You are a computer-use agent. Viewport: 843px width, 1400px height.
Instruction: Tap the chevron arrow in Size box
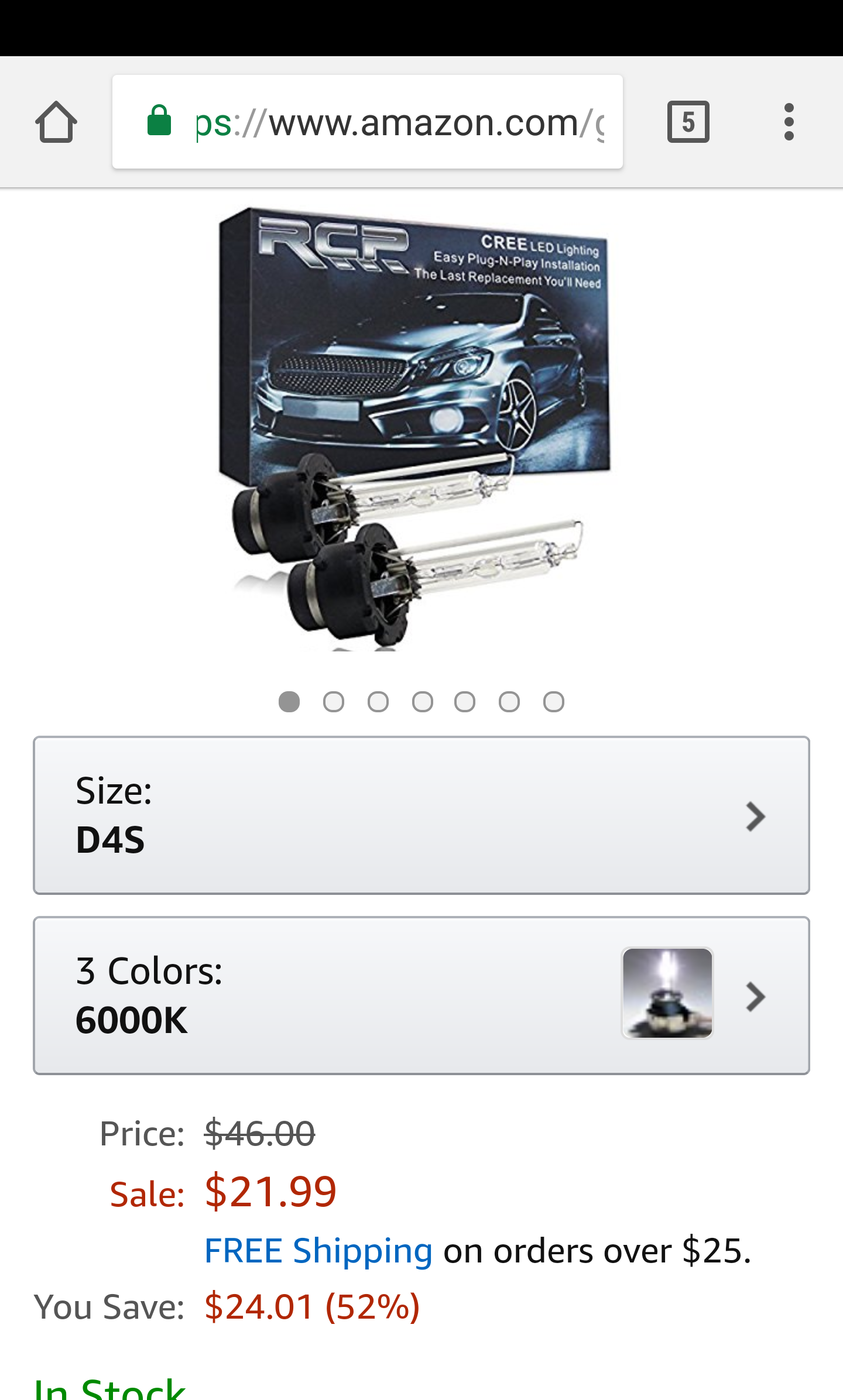pyautogui.click(x=756, y=816)
